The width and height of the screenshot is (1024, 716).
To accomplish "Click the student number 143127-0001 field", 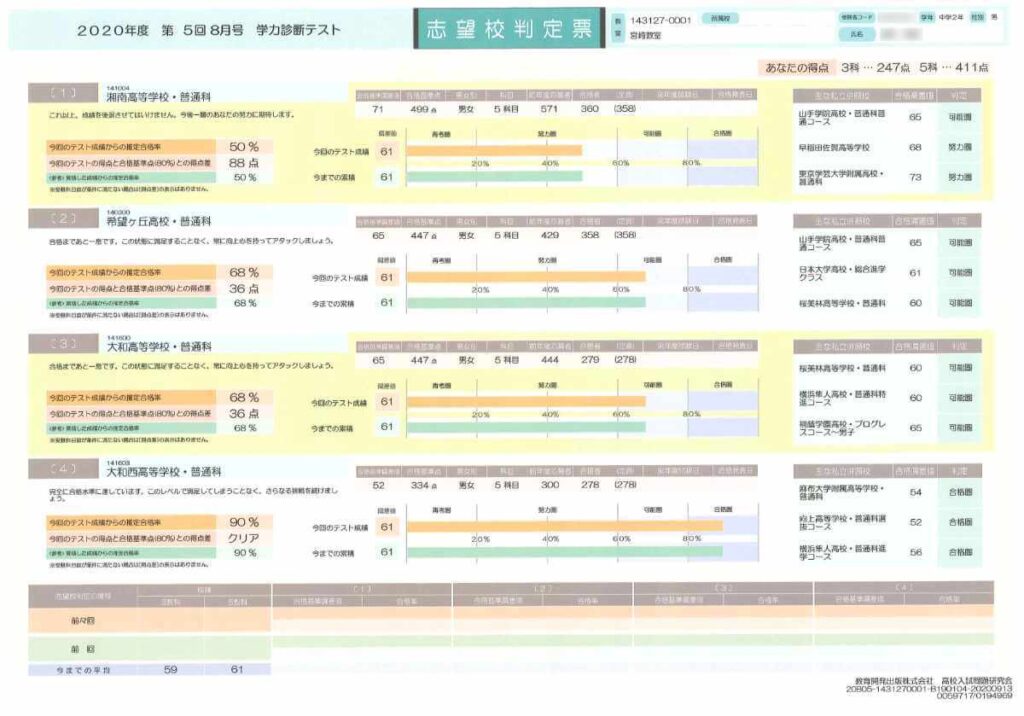I will pyautogui.click(x=659, y=21).
